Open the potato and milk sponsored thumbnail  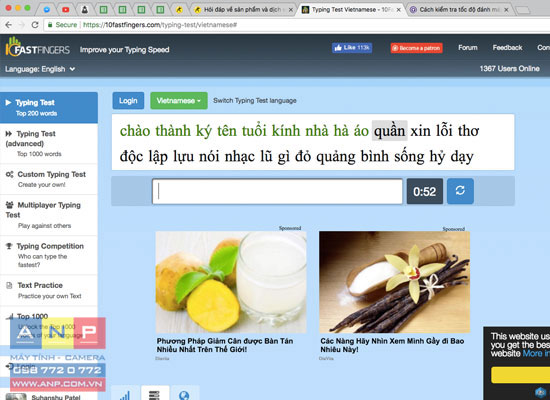[231, 282]
